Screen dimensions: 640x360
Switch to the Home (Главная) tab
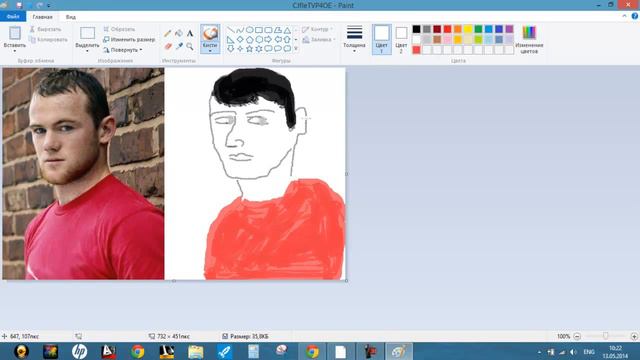pos(42,17)
